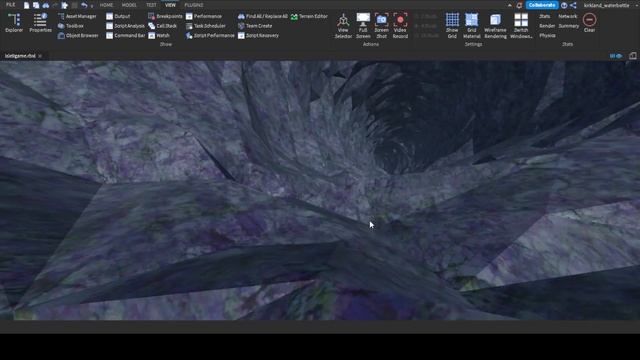Toggle Render stats

(547, 26)
